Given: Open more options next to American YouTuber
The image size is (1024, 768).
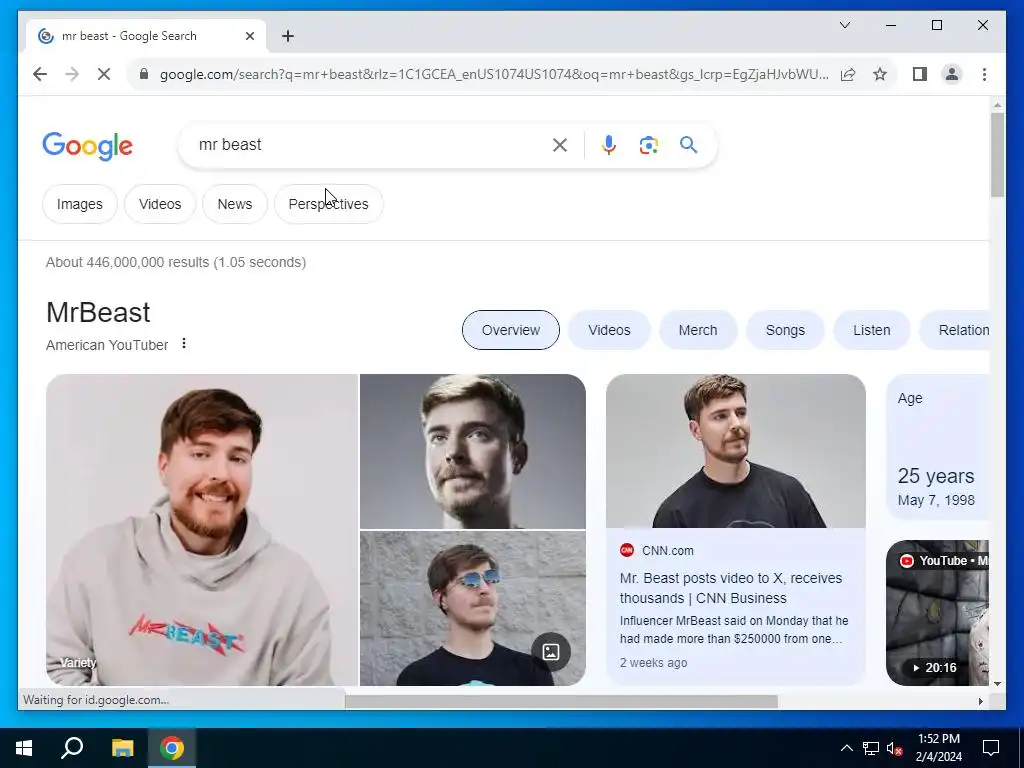Looking at the screenshot, I should [184, 344].
